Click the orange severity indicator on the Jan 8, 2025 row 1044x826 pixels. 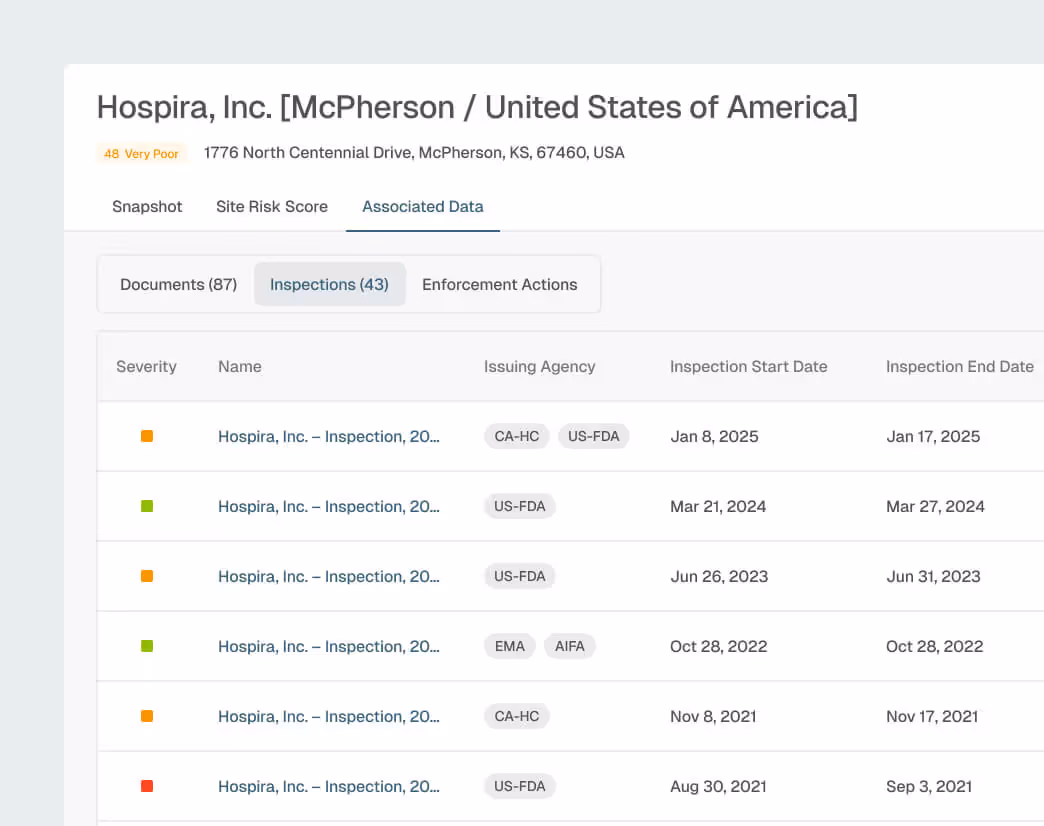pos(145,436)
